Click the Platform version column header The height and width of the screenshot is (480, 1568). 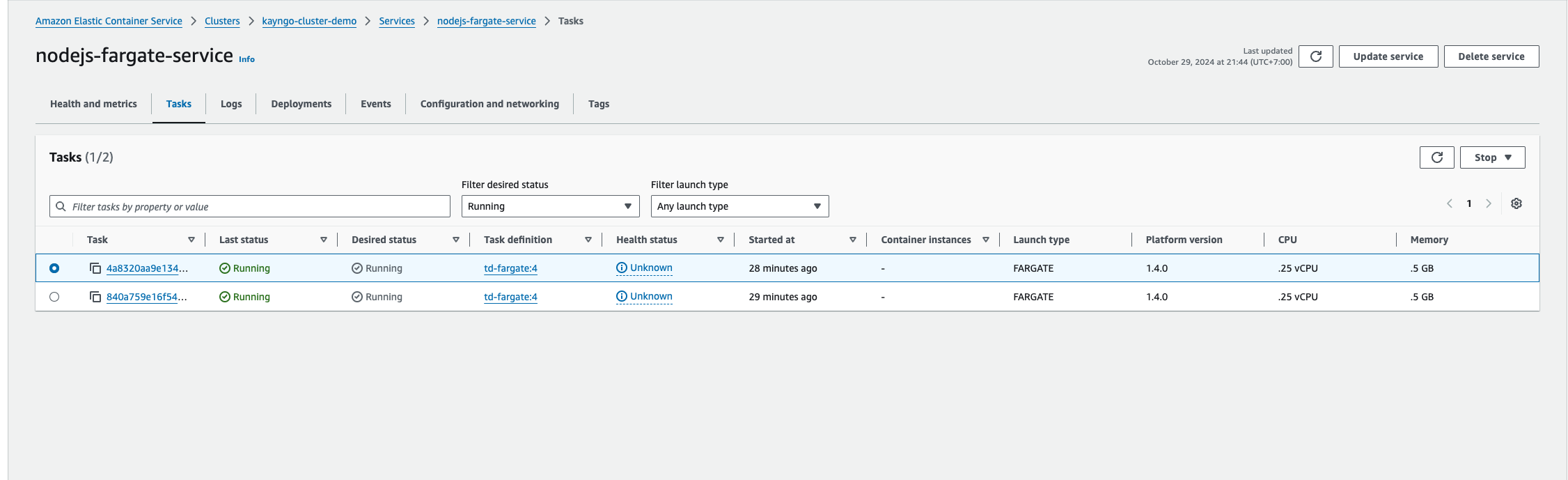point(1184,240)
